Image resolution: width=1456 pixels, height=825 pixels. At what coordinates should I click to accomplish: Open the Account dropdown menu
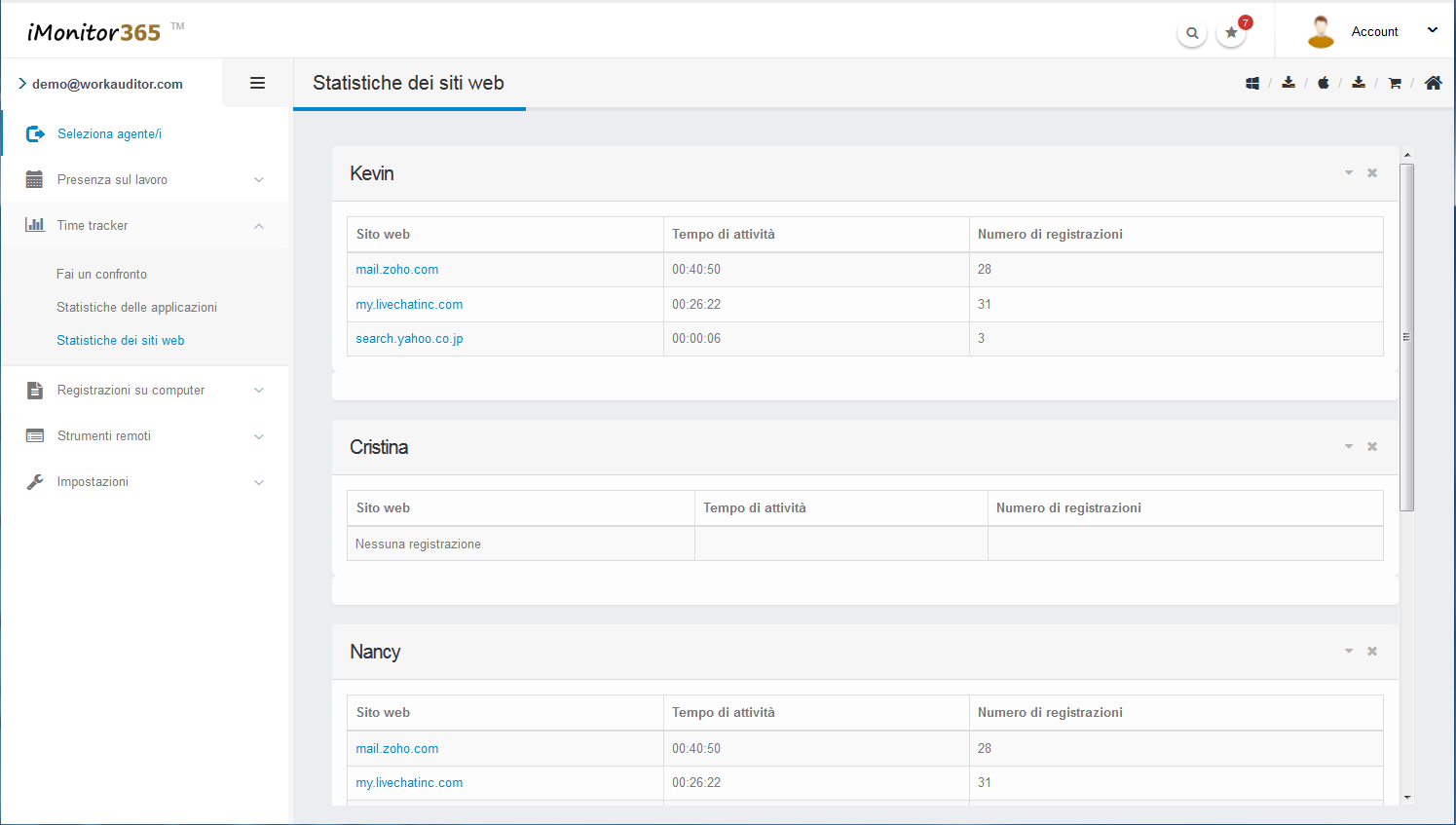(1375, 32)
